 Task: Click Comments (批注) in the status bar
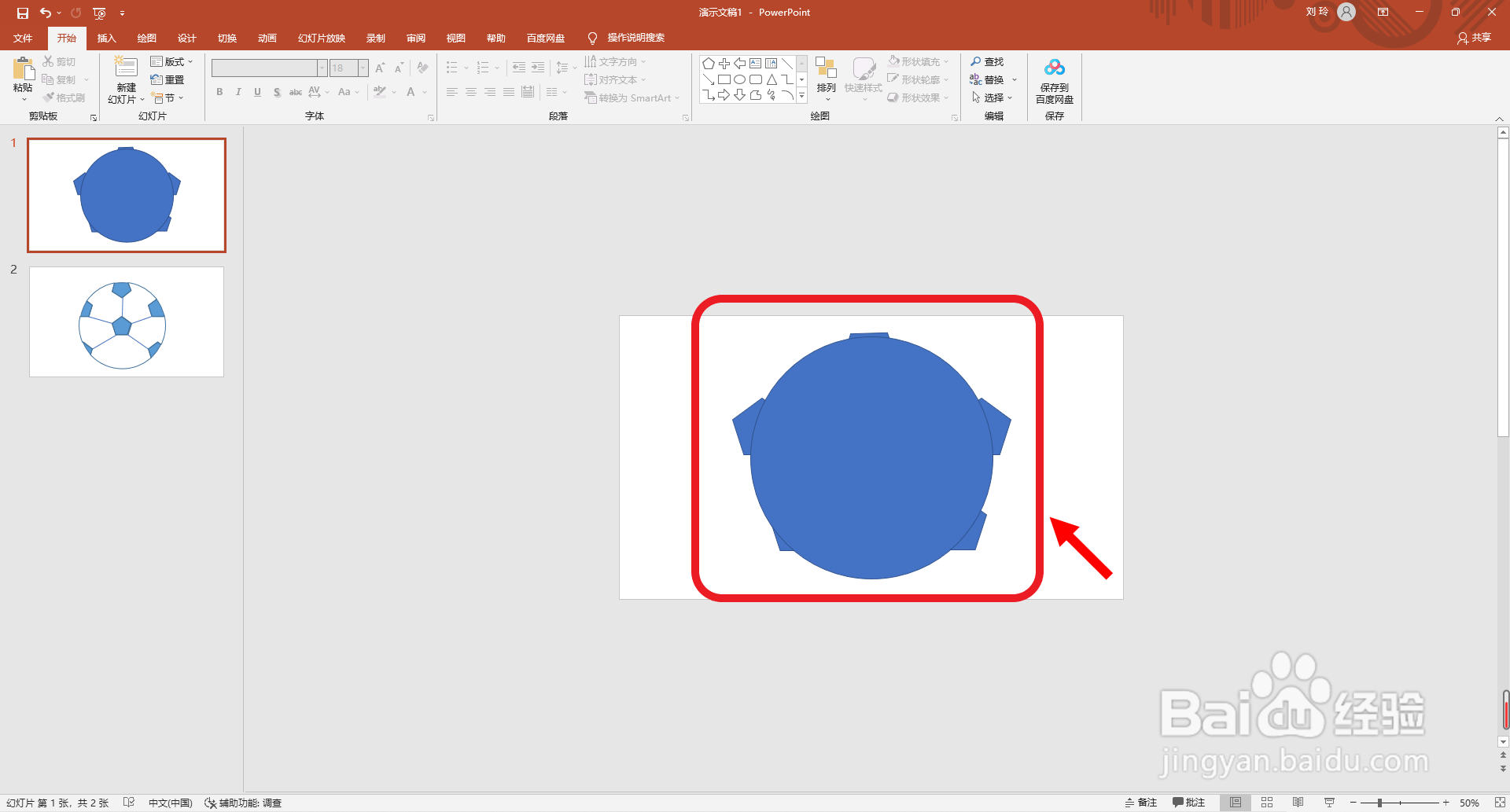click(1189, 803)
